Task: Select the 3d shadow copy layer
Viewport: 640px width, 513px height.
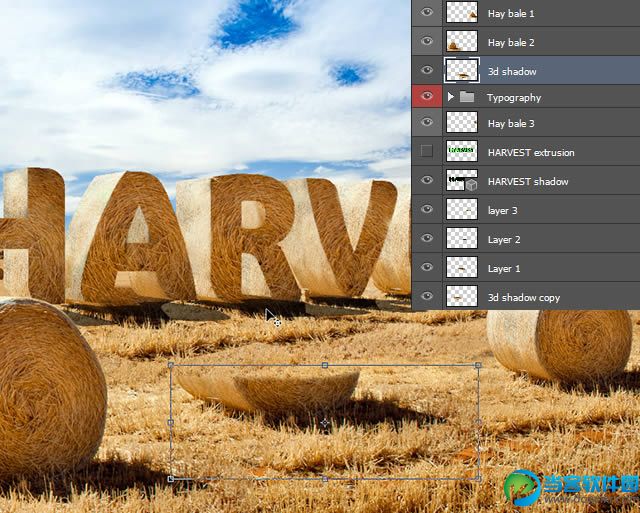Action: coord(526,296)
